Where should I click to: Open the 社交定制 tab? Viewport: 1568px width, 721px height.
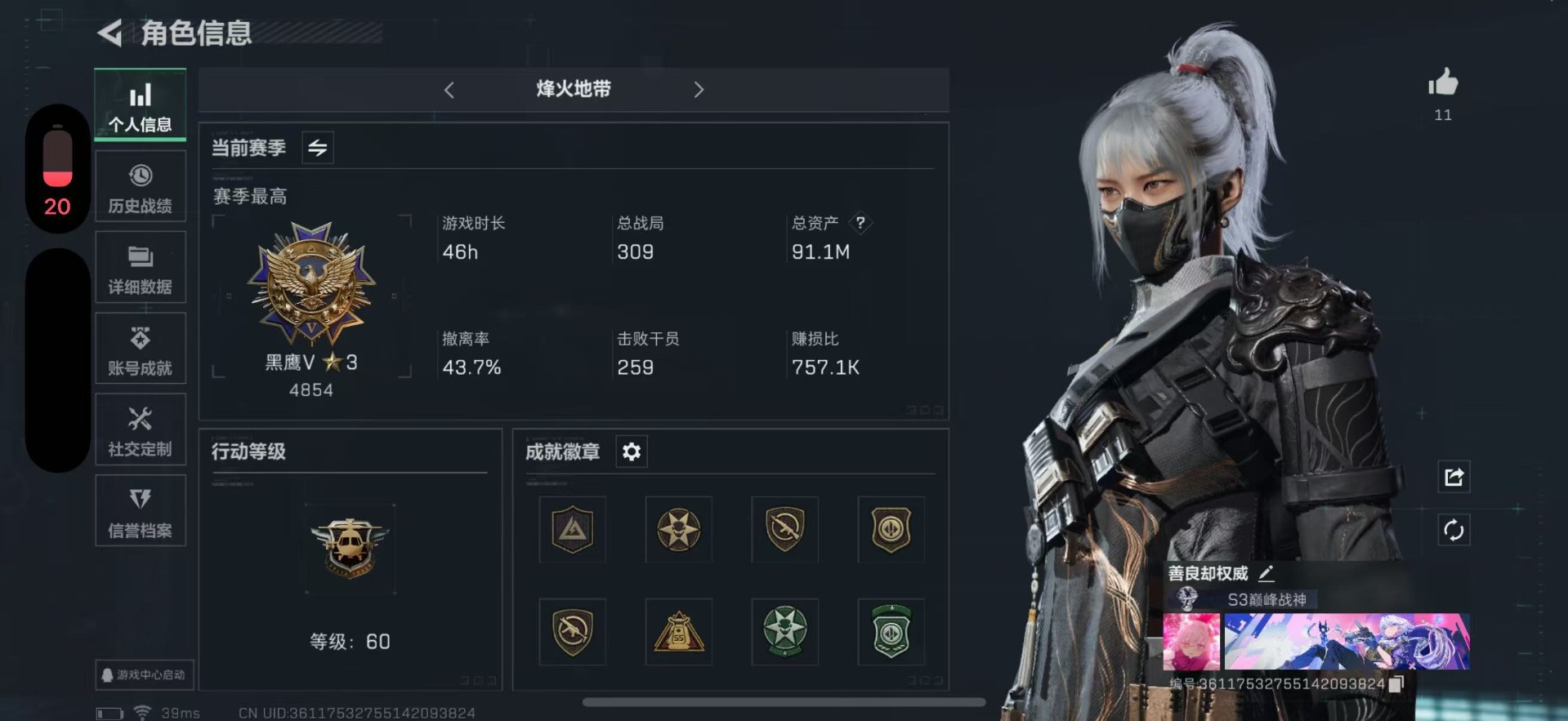click(x=141, y=429)
